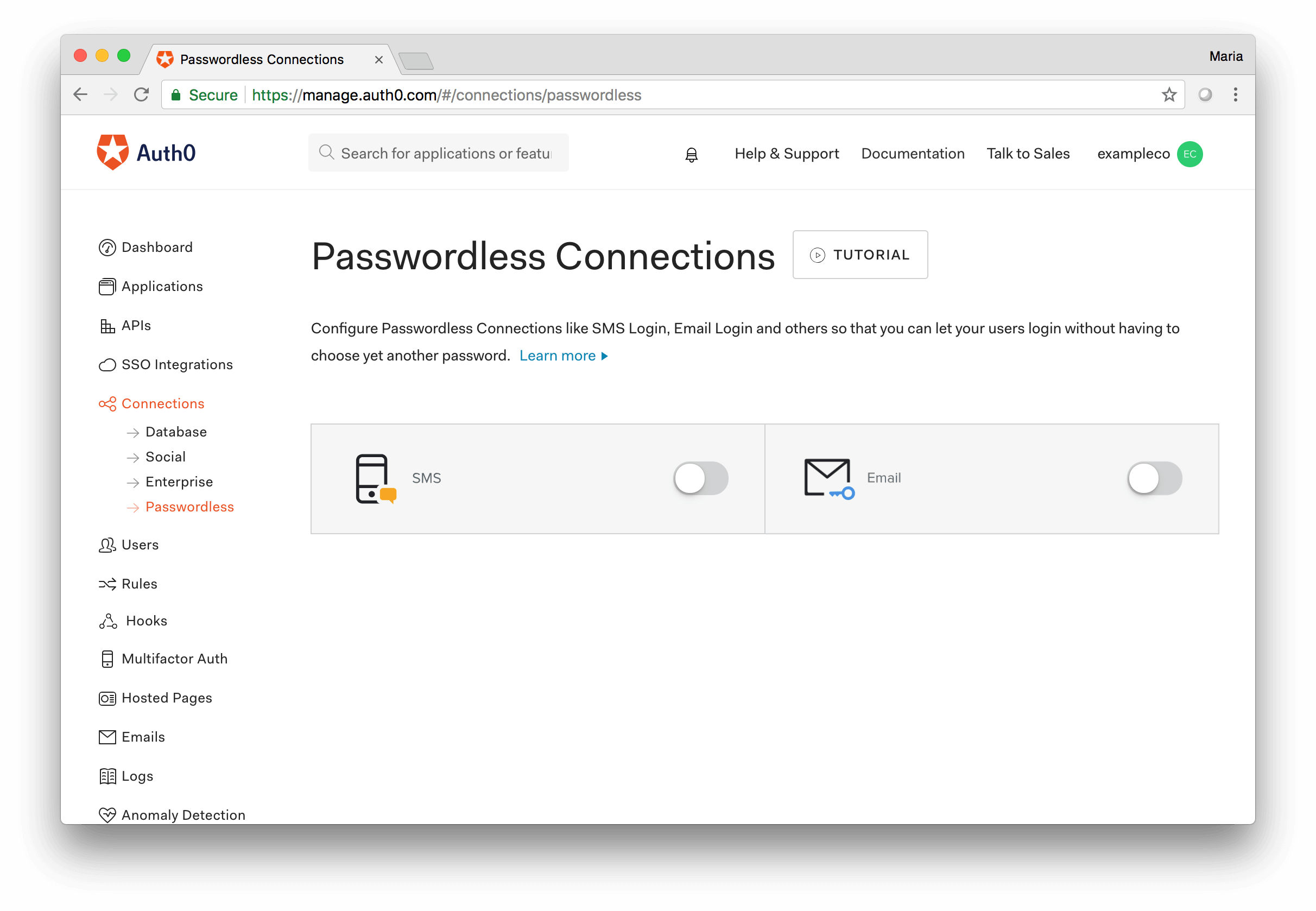1316x911 pixels.
Task: Click the Rules shuffle-arrows icon
Action: click(x=107, y=584)
